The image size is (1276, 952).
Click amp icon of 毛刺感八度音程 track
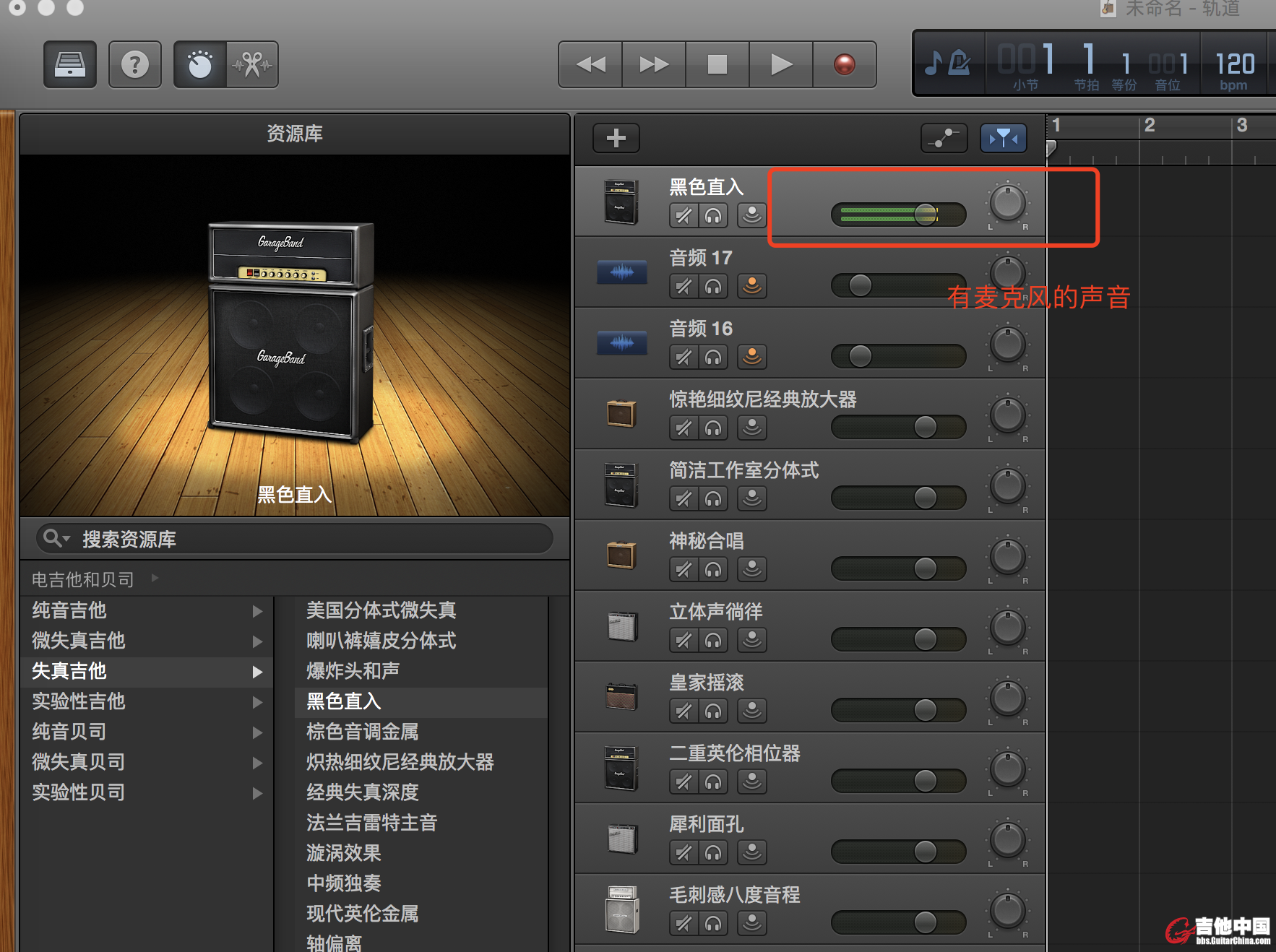[621, 909]
